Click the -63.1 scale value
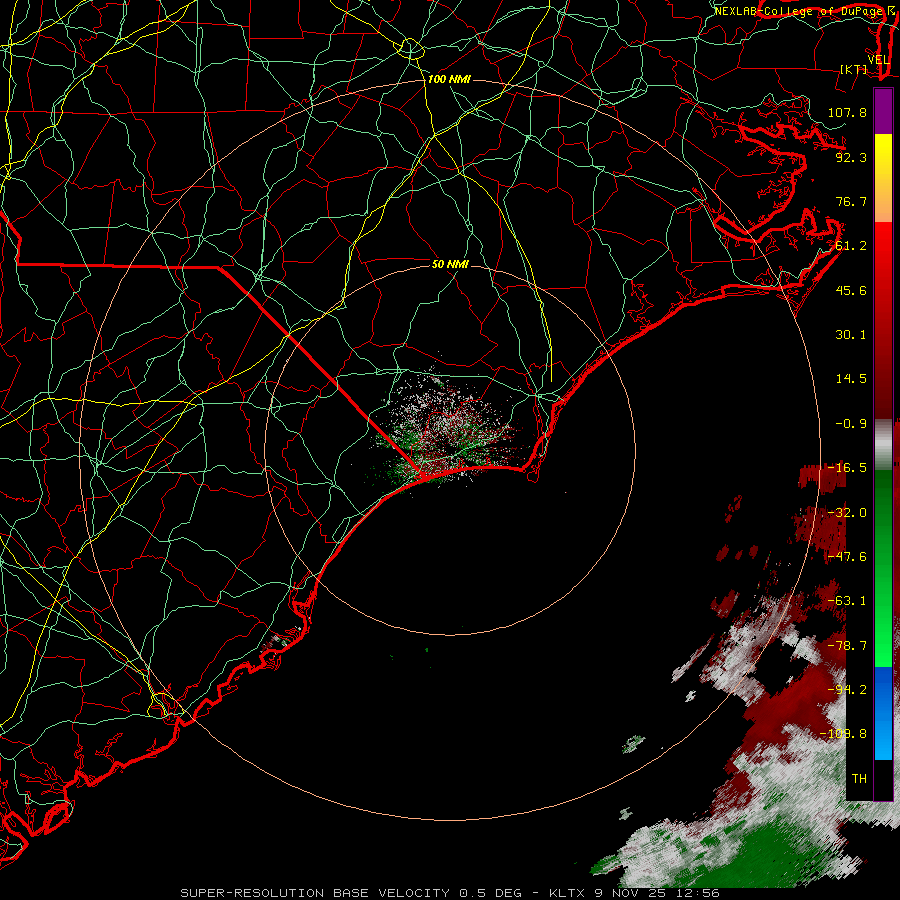Viewport: 900px width, 900px height. tap(847, 601)
